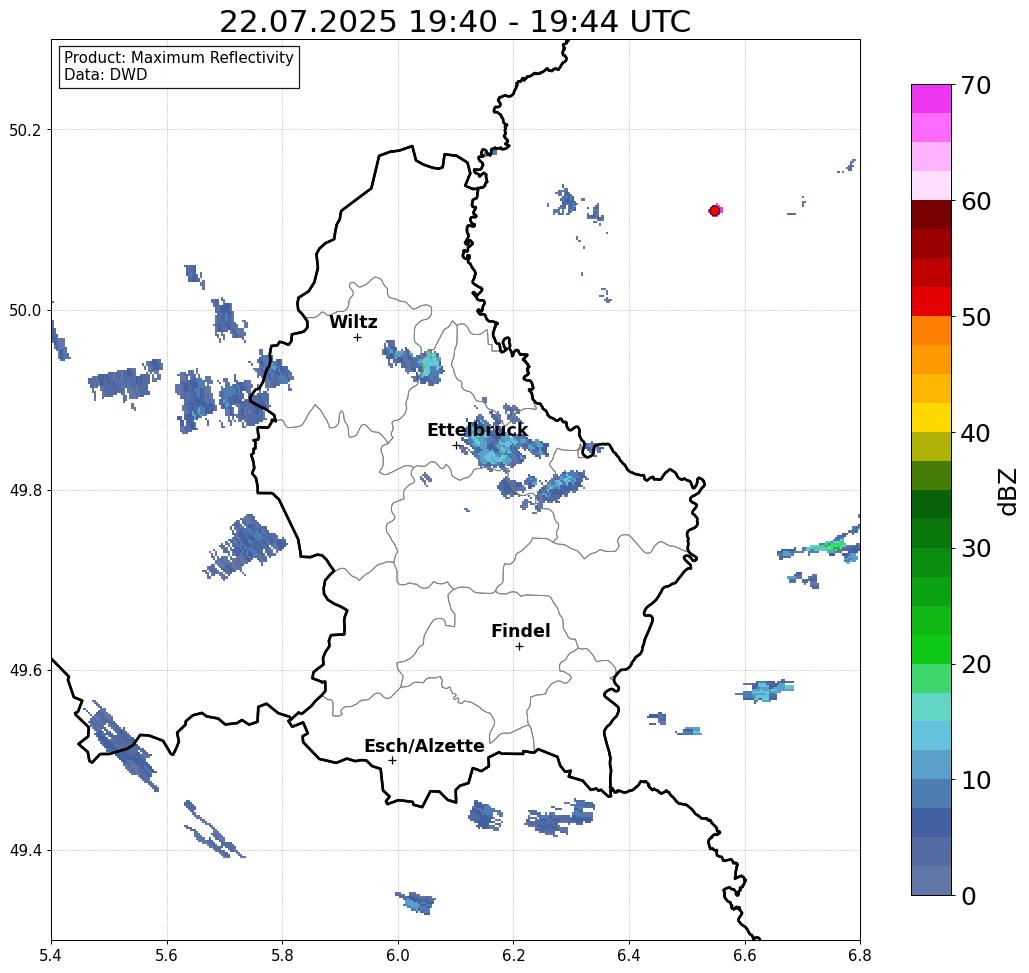Click the red high-reflectivity dot
The image size is (1029, 973).
[x=715, y=211]
